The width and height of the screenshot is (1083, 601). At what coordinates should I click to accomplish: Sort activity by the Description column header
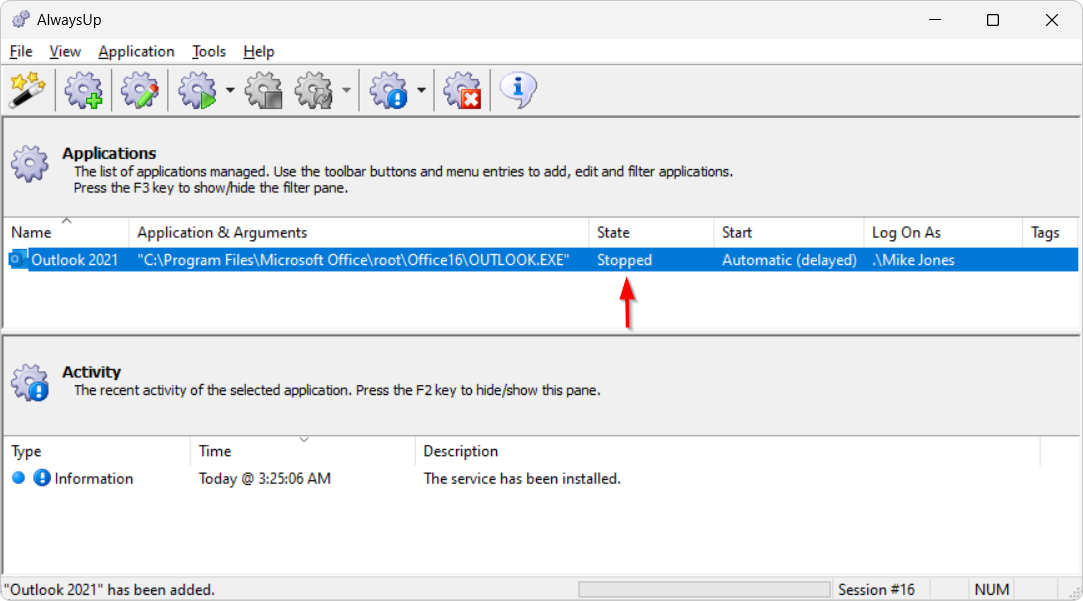coord(727,451)
